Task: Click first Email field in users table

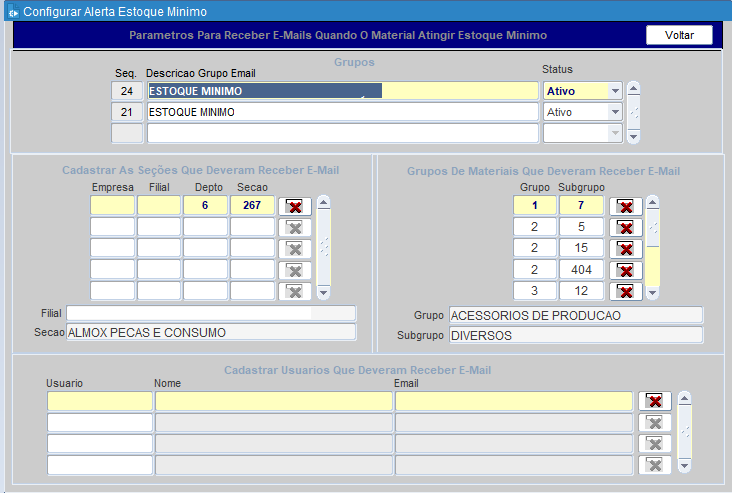Action: [514, 401]
